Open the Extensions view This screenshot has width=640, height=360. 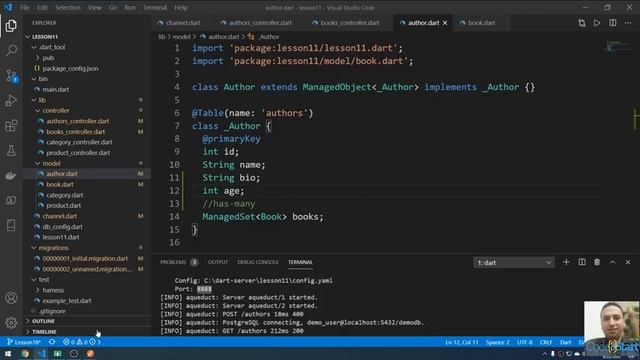point(11,125)
